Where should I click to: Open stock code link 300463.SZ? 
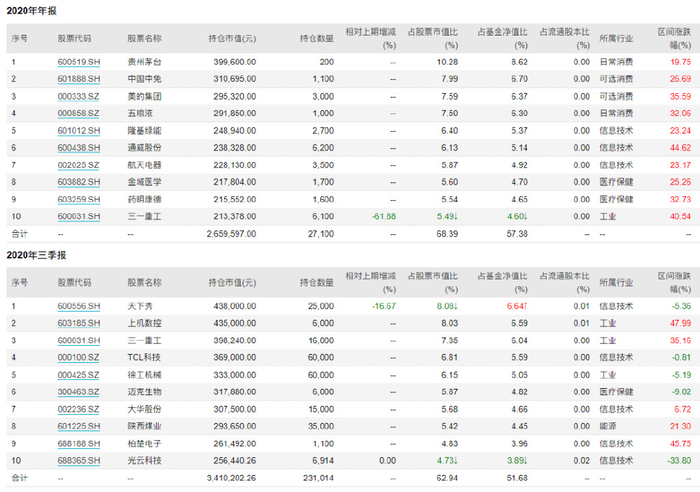pyautogui.click(x=78, y=392)
